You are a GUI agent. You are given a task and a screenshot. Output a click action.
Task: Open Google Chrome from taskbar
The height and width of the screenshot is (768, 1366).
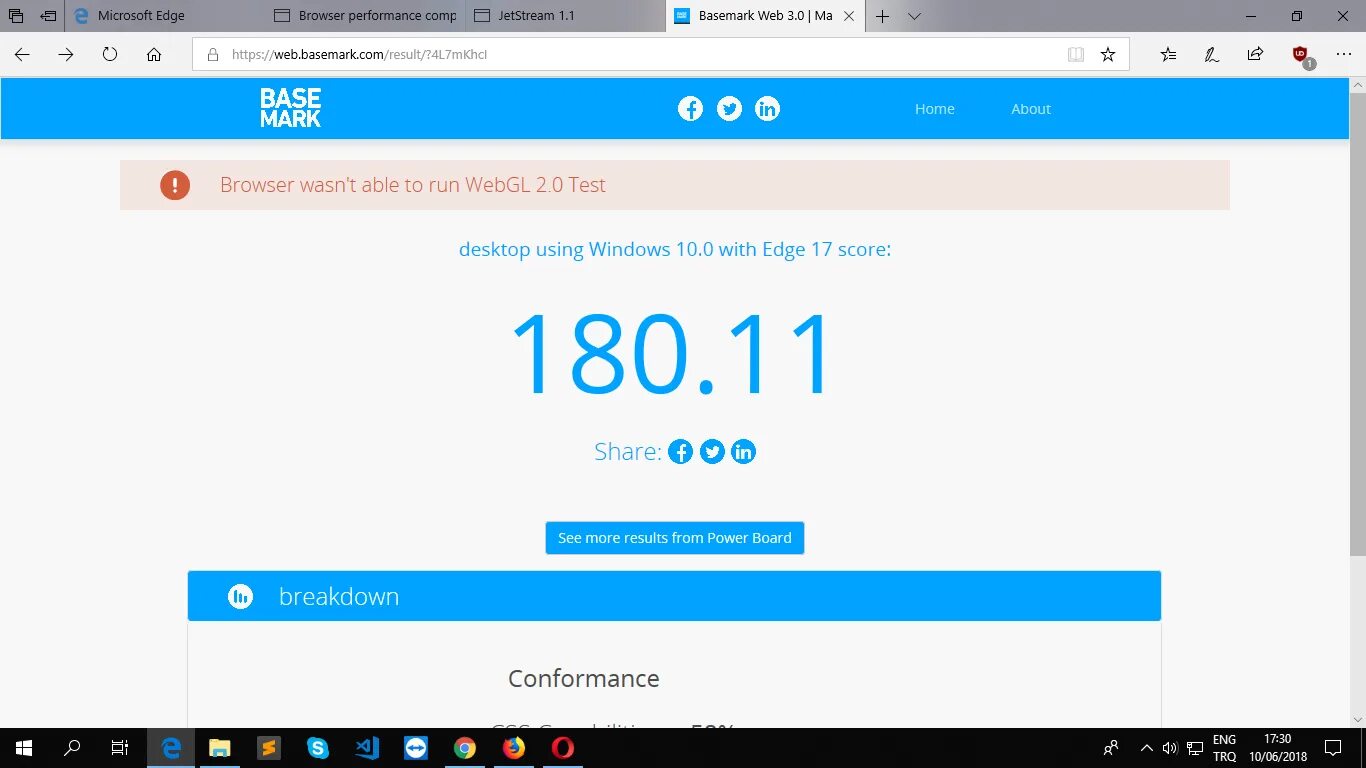[465, 748]
